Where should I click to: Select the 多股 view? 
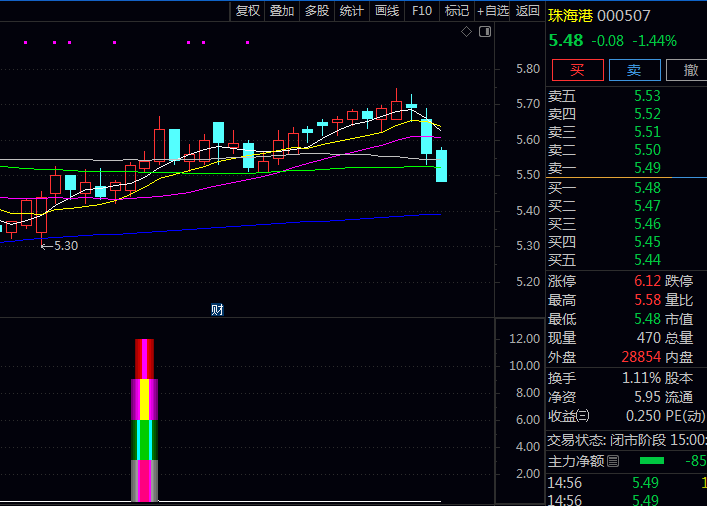pyautogui.click(x=317, y=11)
